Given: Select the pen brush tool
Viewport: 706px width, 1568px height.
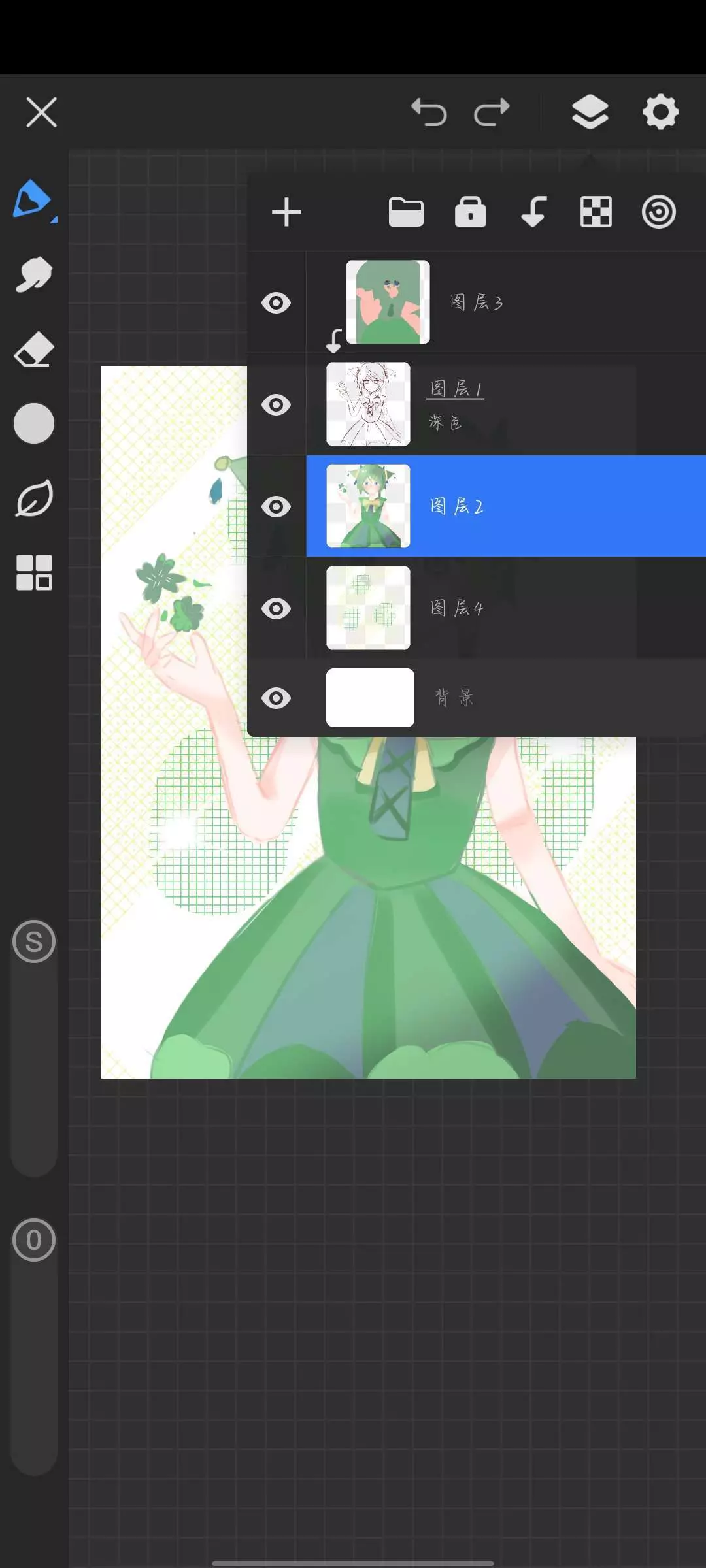Looking at the screenshot, I should (33, 199).
